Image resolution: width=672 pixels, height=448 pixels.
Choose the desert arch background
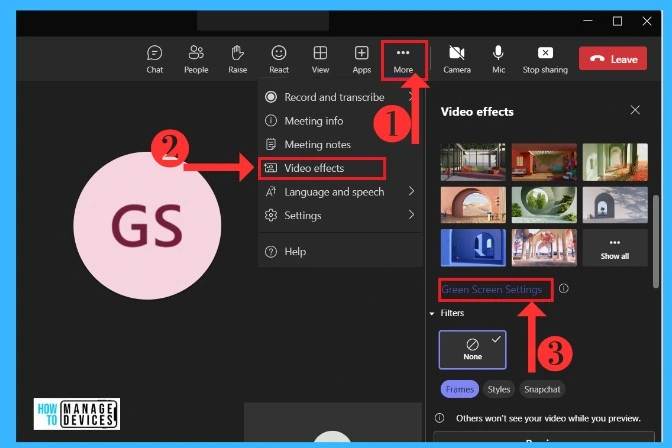tap(473, 204)
